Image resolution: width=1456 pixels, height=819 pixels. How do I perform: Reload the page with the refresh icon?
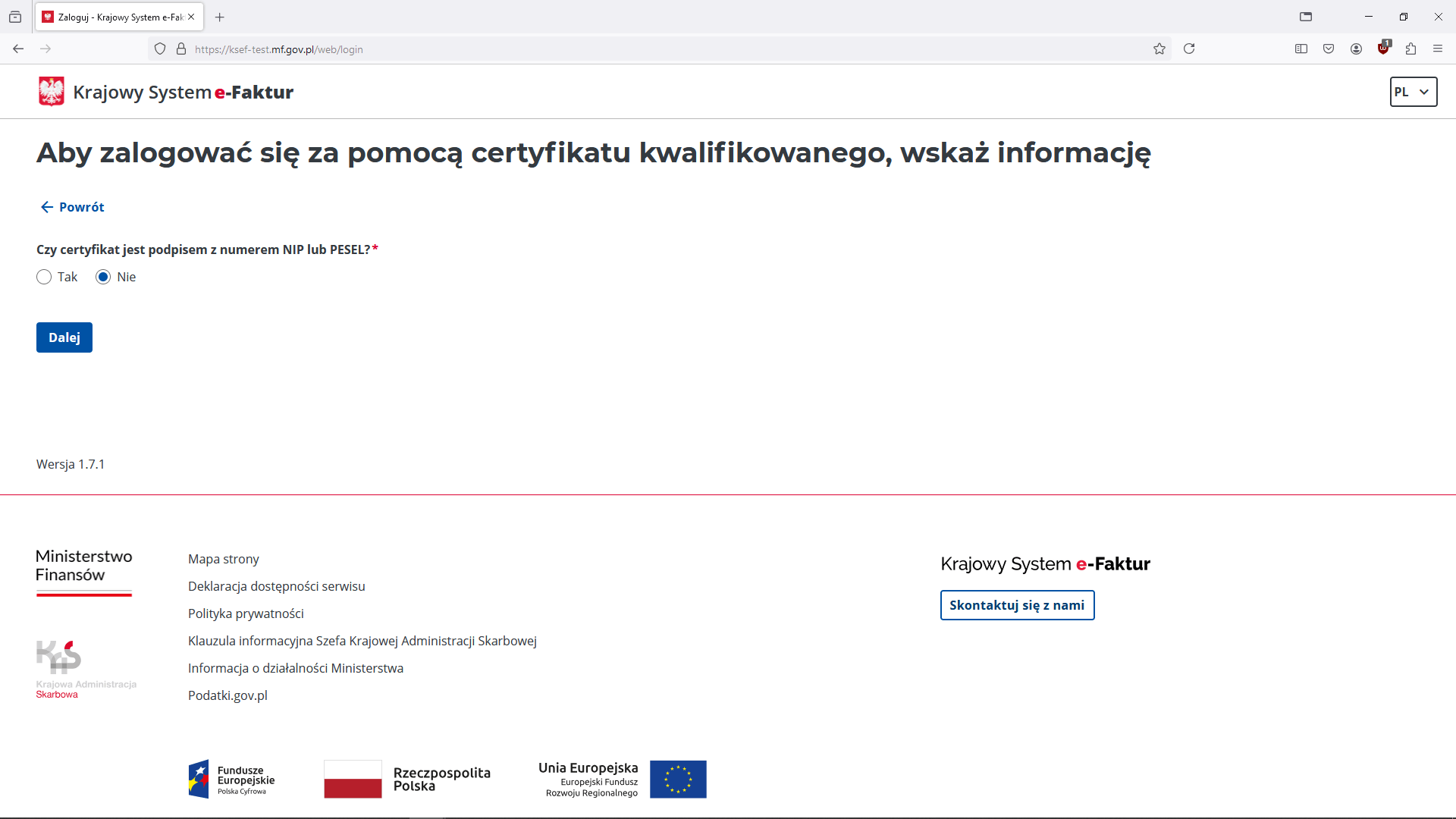coord(1189,49)
